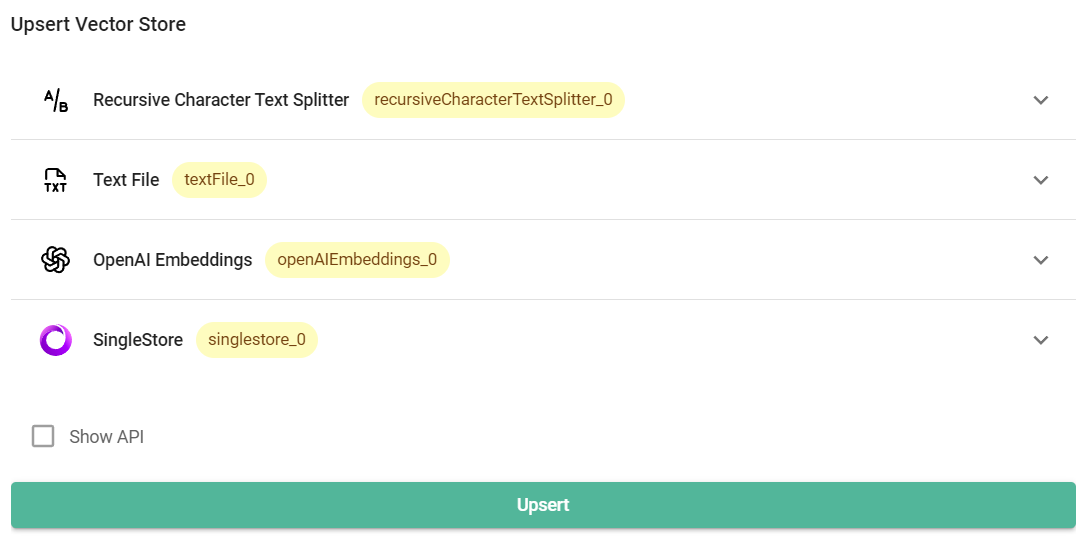Select the textFile_0 yellow chip
Viewport: 1091px width, 555px height.
pyautogui.click(x=219, y=180)
